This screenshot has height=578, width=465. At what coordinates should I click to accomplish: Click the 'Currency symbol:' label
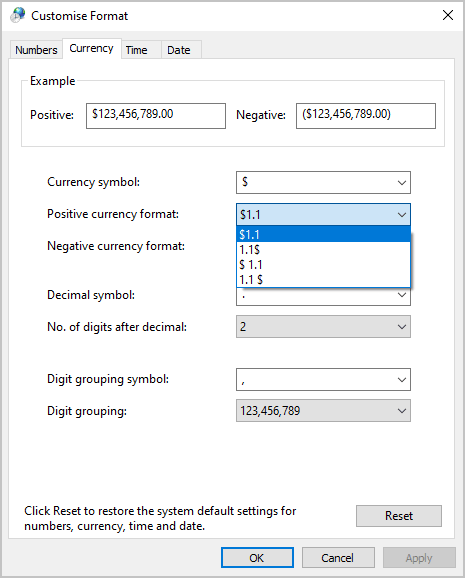93,182
